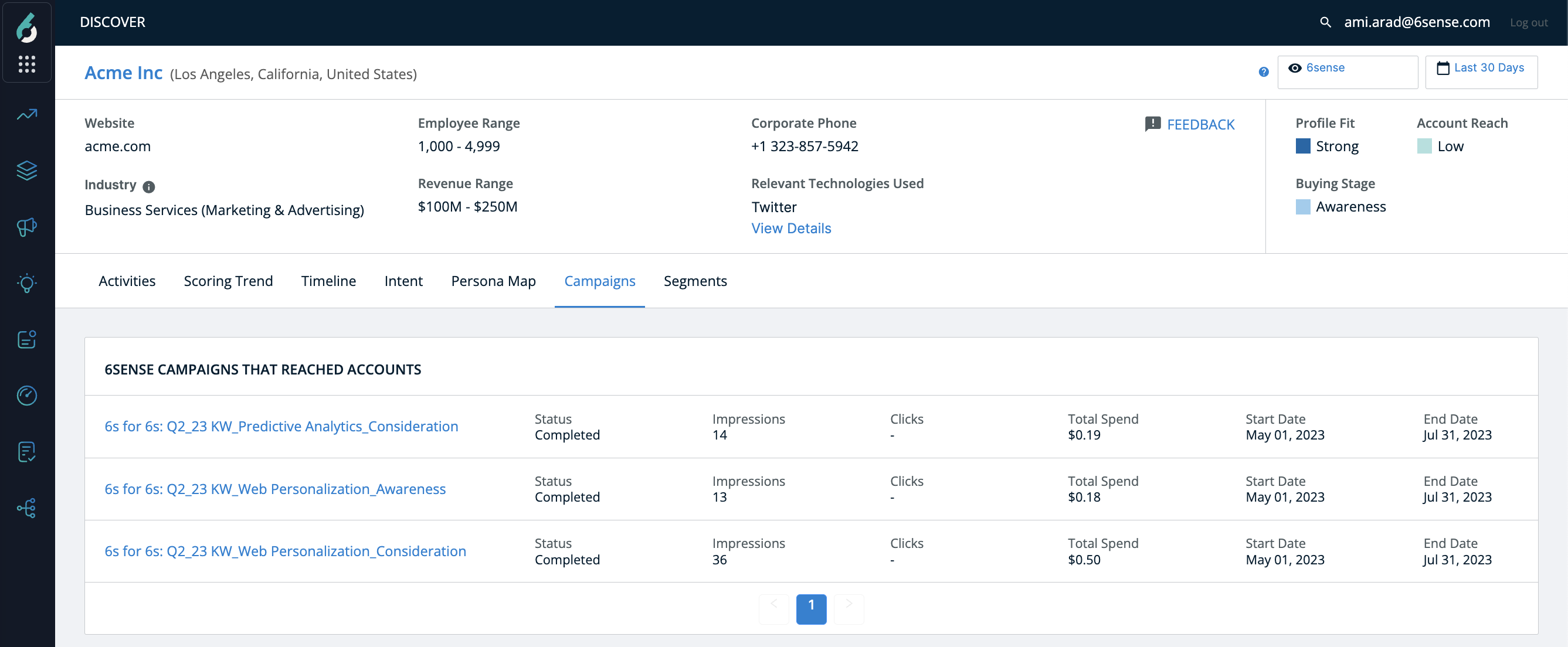Go to next page of campaigns

coord(849,609)
